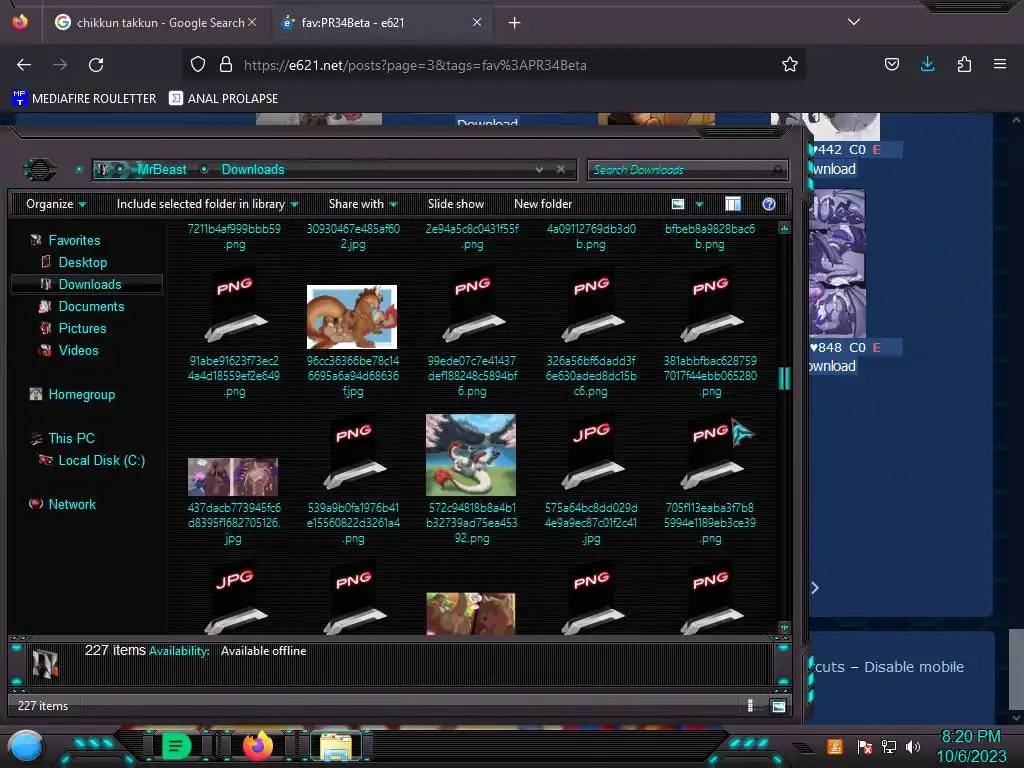Viewport: 1024px width, 768px height.
Task: Open a new browser tab
Action: pos(515,23)
